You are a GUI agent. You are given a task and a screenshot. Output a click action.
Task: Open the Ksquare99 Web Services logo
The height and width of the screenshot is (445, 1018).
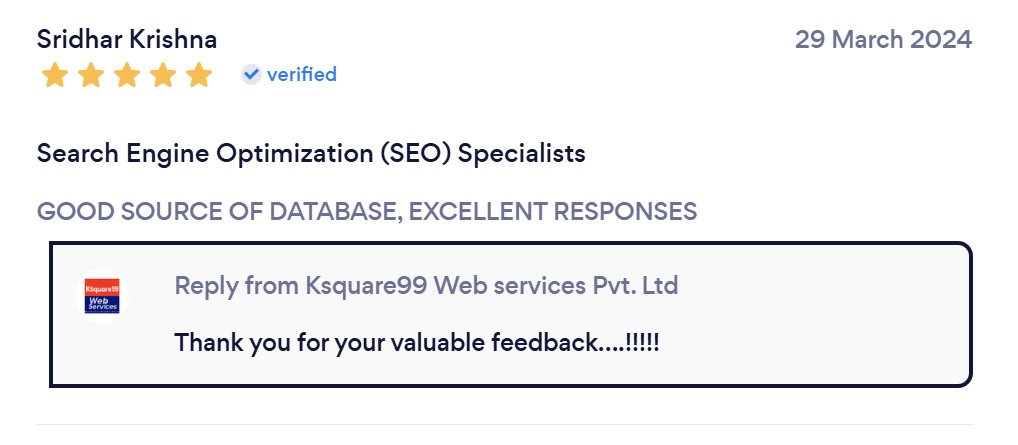tap(102, 297)
